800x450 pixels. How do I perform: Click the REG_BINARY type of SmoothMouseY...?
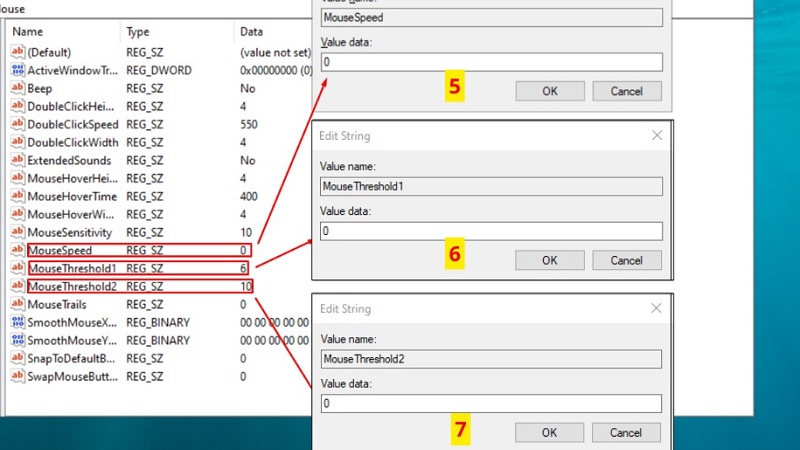pos(158,340)
